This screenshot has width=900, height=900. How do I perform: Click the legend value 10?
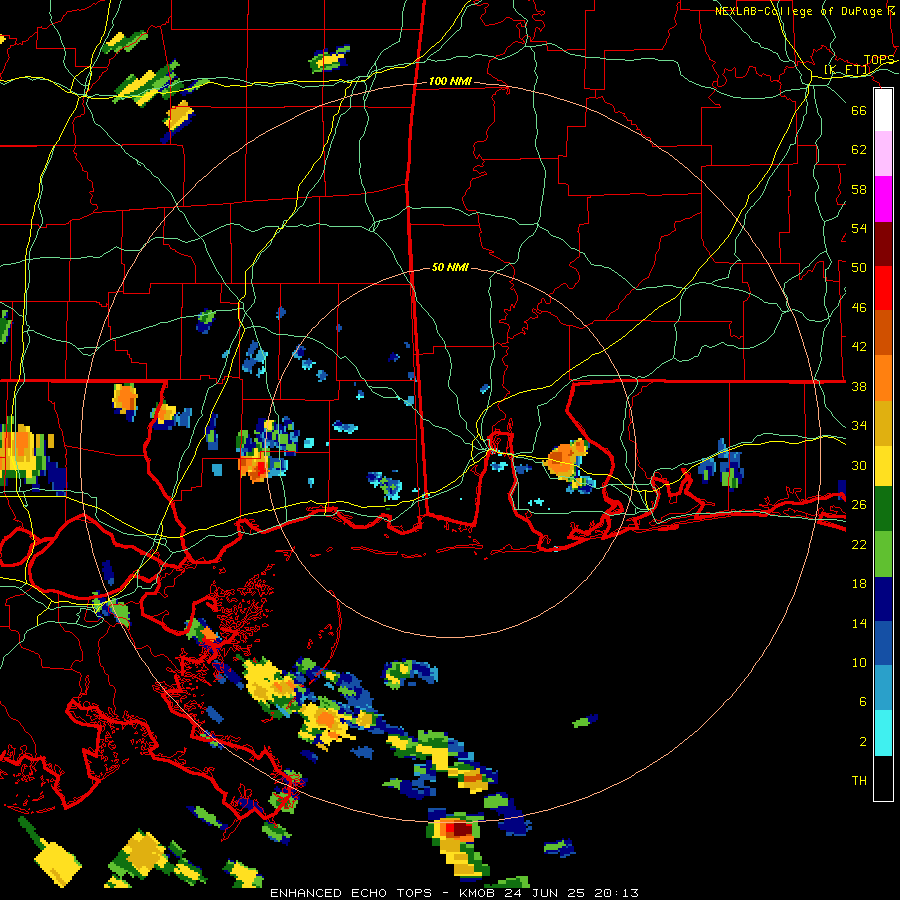tap(859, 662)
